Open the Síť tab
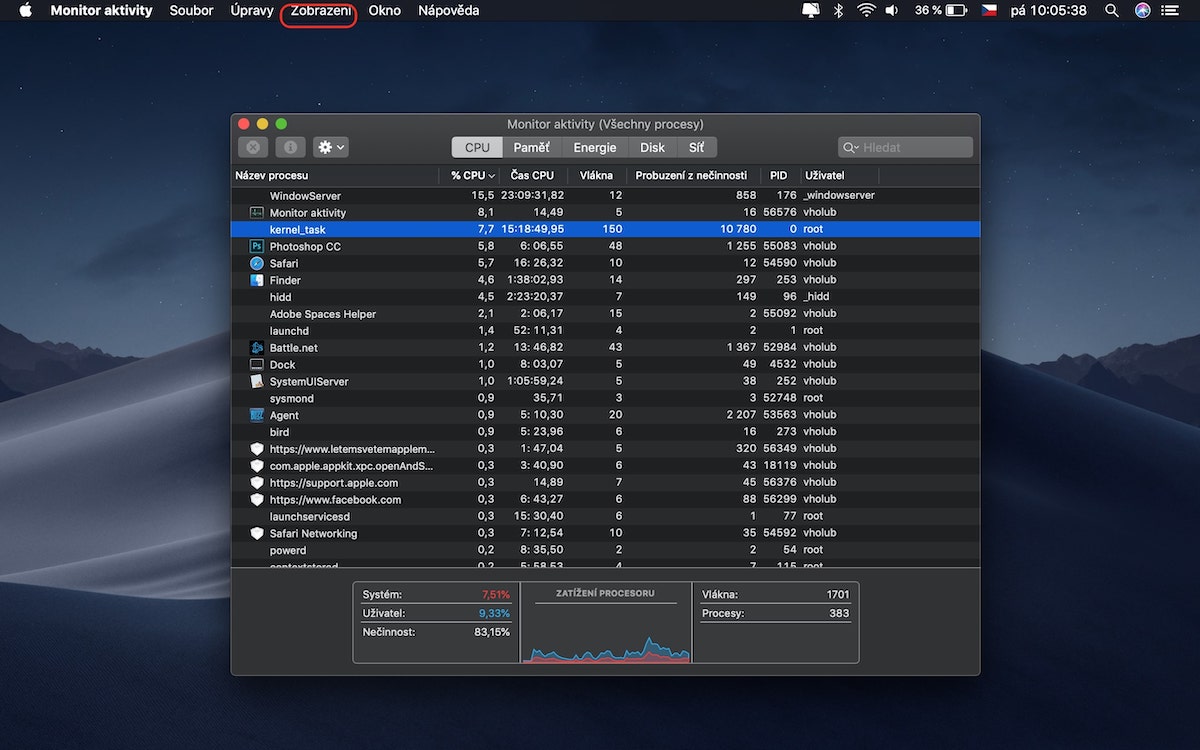This screenshot has width=1200, height=750. coord(696,147)
